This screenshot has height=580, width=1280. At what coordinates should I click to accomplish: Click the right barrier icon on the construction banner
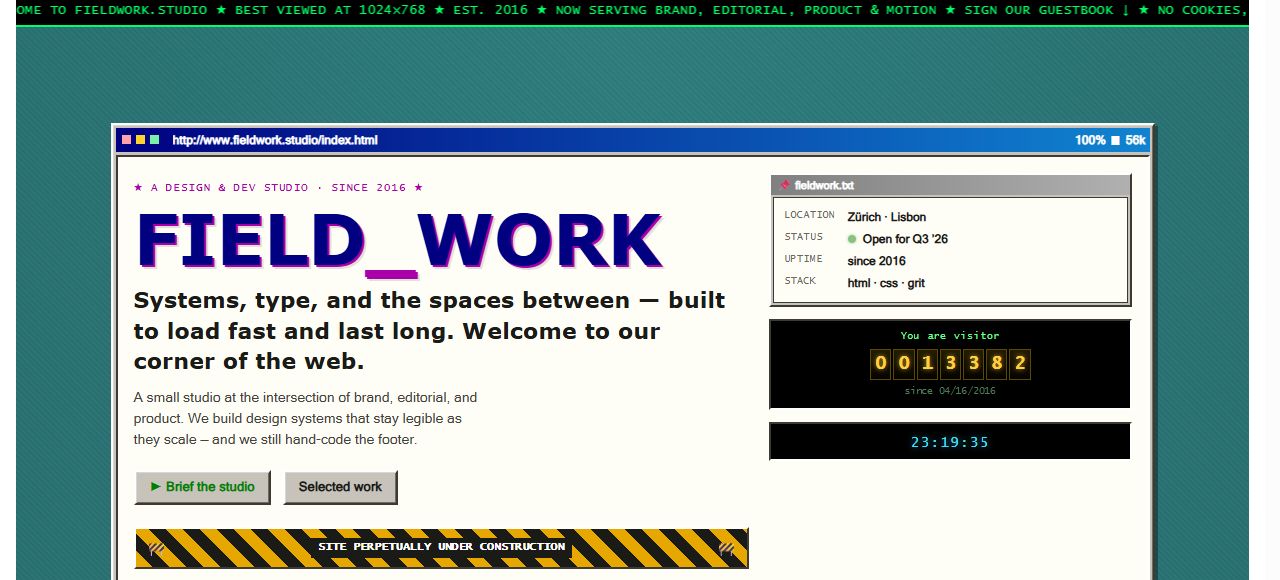click(727, 548)
